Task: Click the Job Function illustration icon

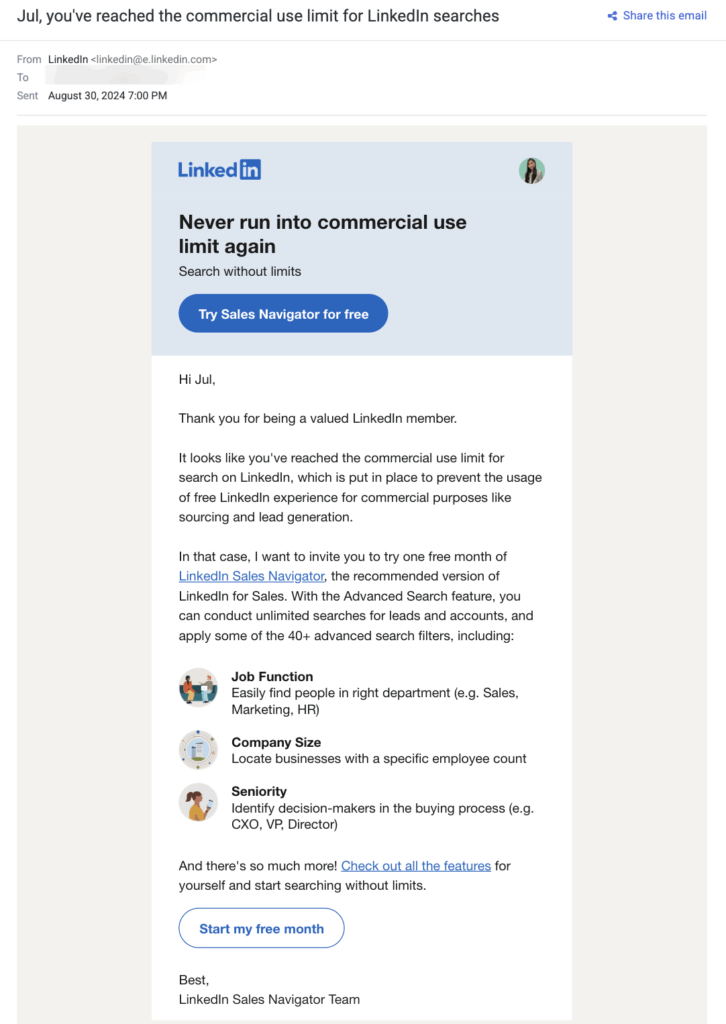Action: pyautogui.click(x=198, y=687)
